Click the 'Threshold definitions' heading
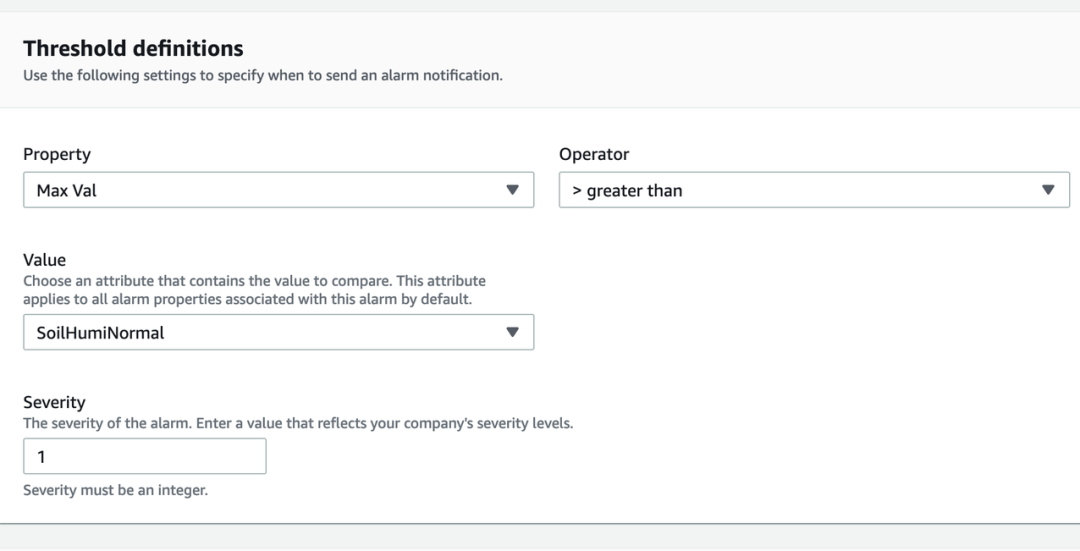Viewport: 1080px width, 551px height. 133,48
